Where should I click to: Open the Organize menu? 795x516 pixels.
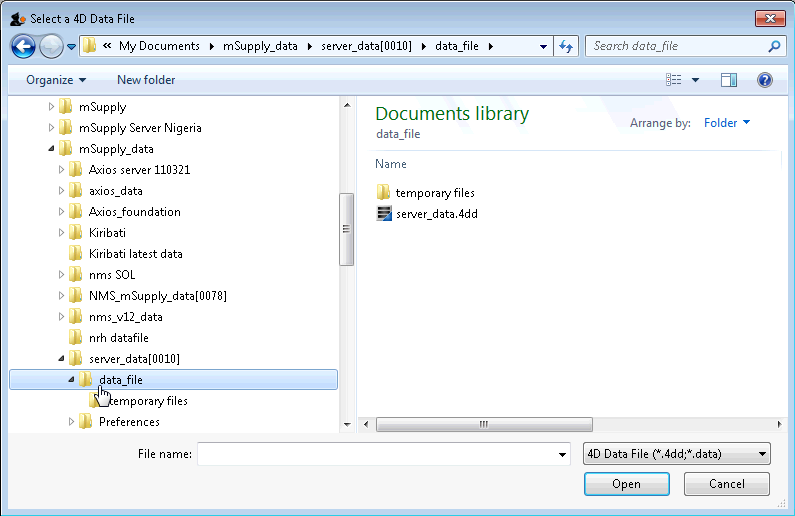point(56,80)
